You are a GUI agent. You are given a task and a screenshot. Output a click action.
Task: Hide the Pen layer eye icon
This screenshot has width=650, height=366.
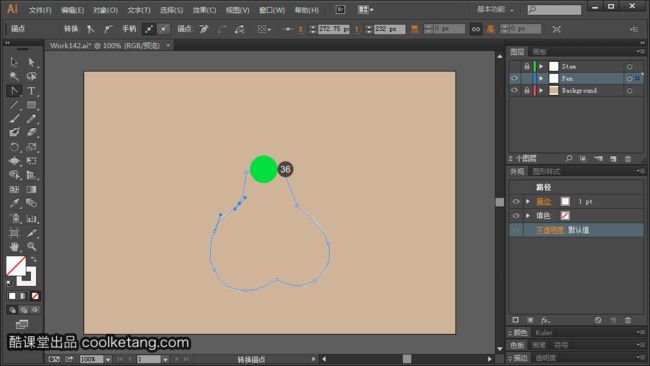[x=514, y=78]
